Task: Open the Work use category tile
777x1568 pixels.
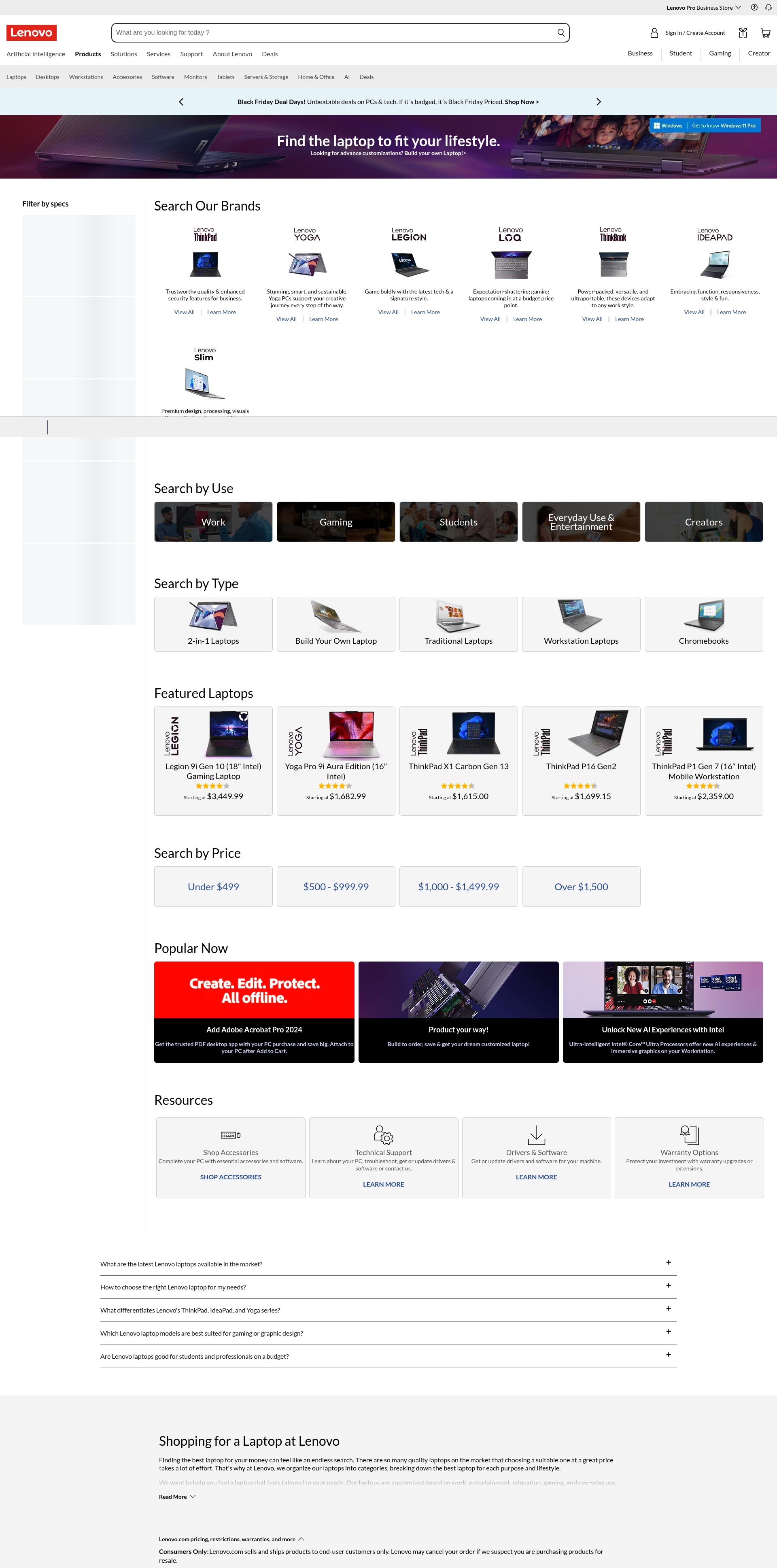Action: click(x=214, y=521)
